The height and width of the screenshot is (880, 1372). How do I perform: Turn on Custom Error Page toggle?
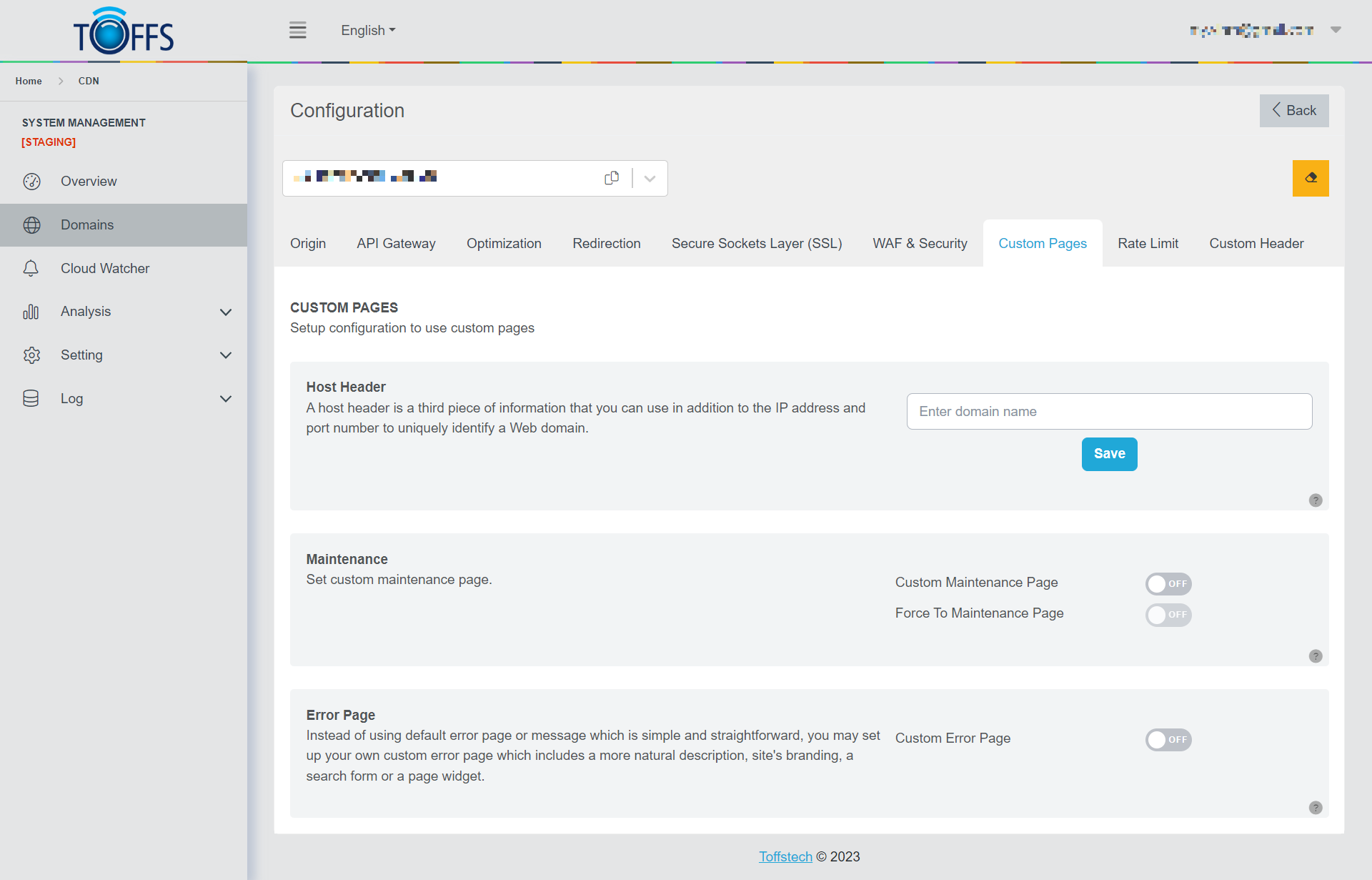tap(1168, 740)
